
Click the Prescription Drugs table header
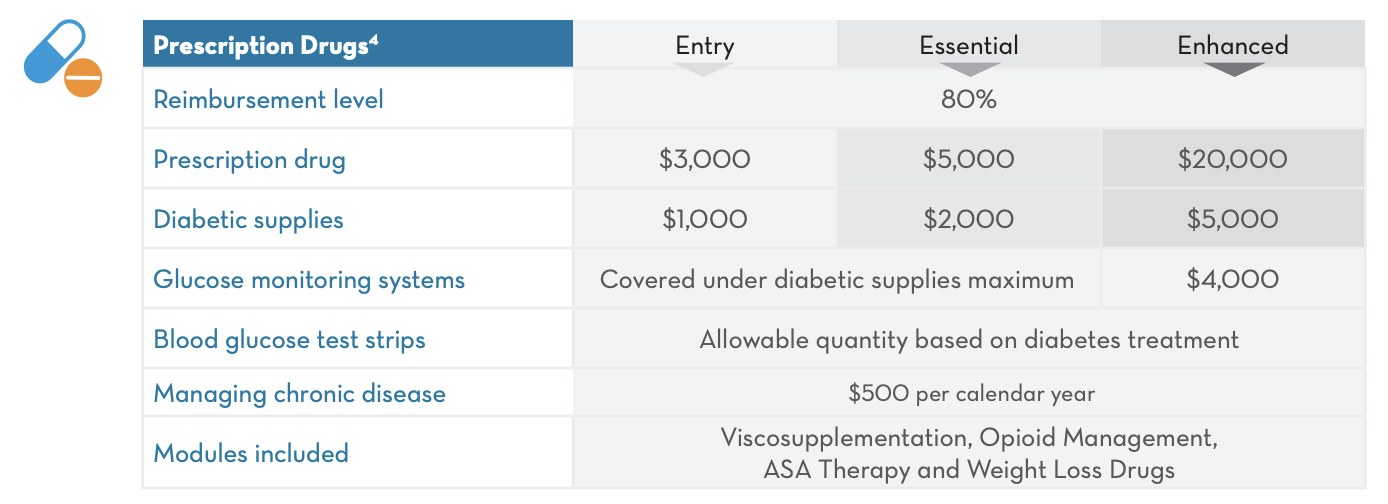(x=266, y=46)
